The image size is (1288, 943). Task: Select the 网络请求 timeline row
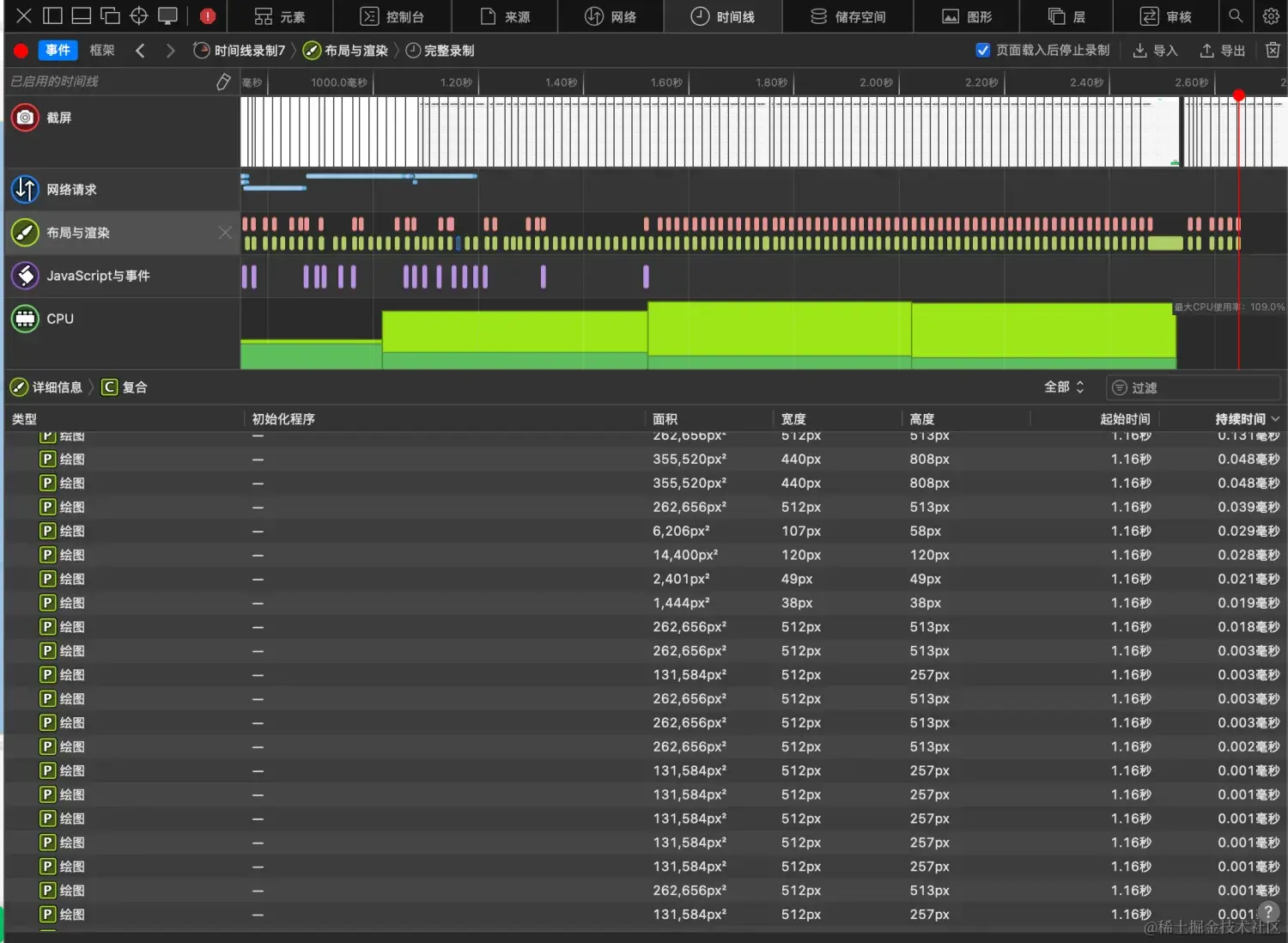coord(122,190)
